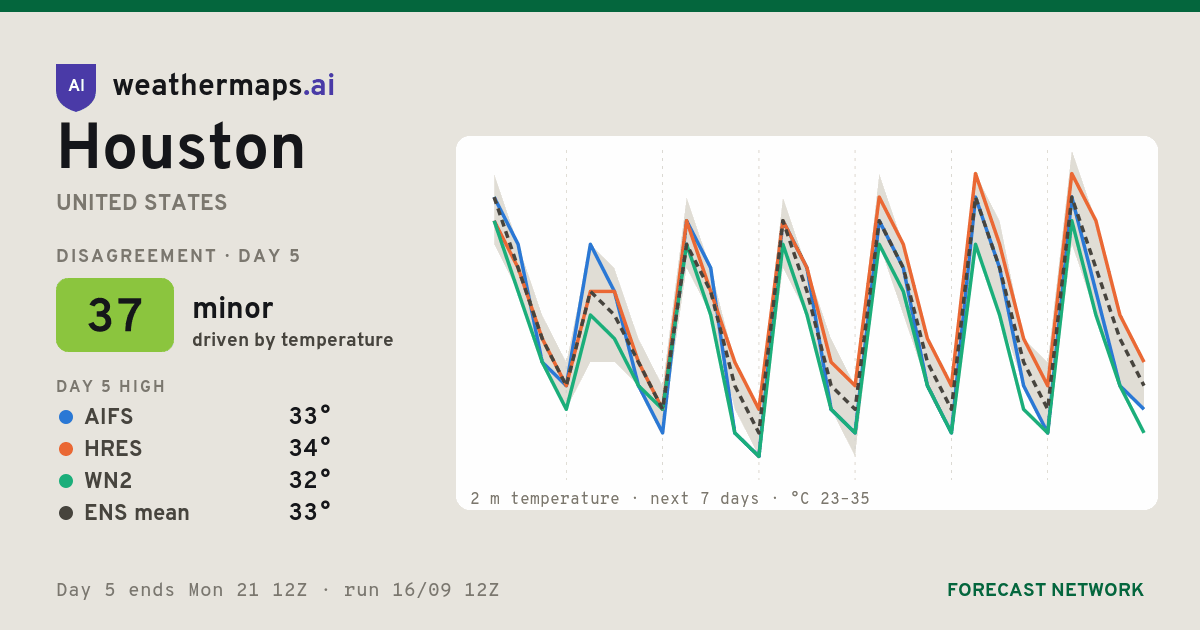
Task: Click the AIFS model label
Action: click(109, 417)
